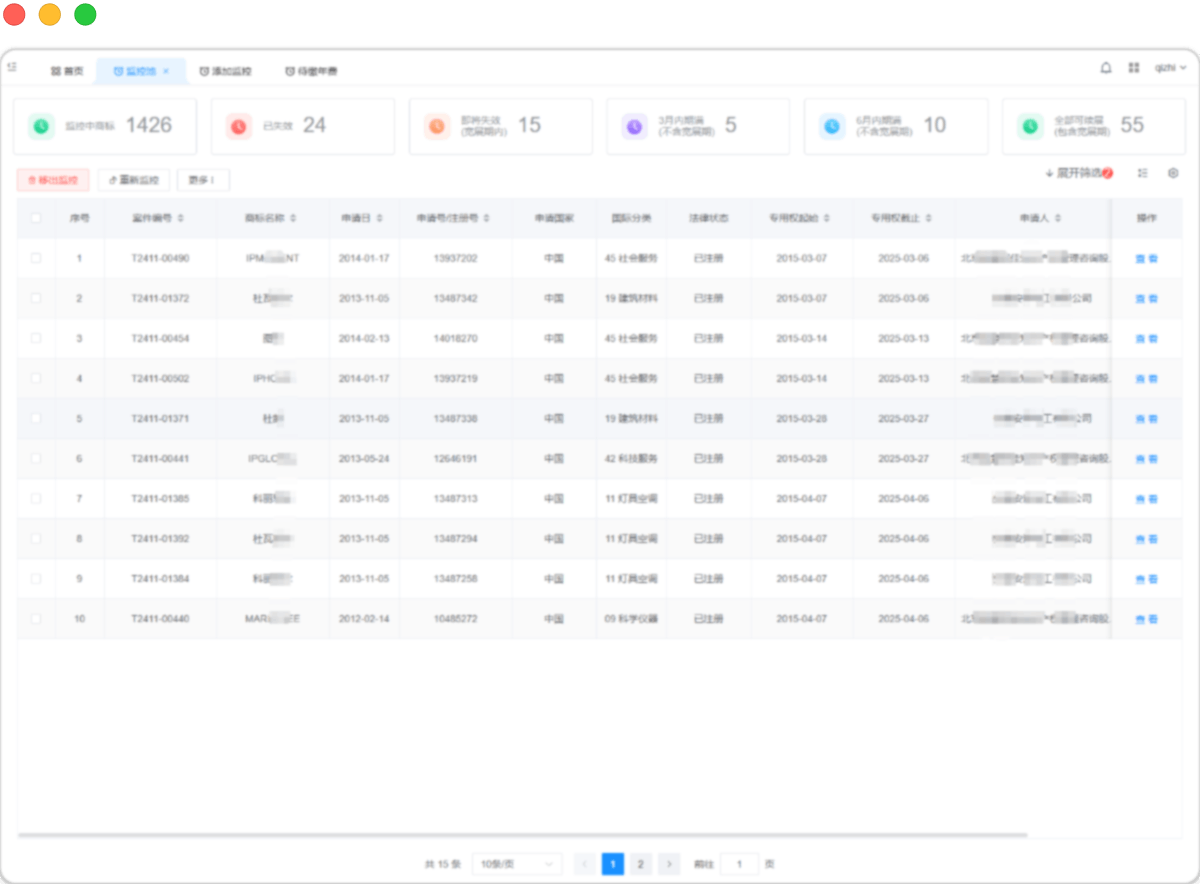
Task: Go to page 2 in pagination
Action: pos(641,864)
